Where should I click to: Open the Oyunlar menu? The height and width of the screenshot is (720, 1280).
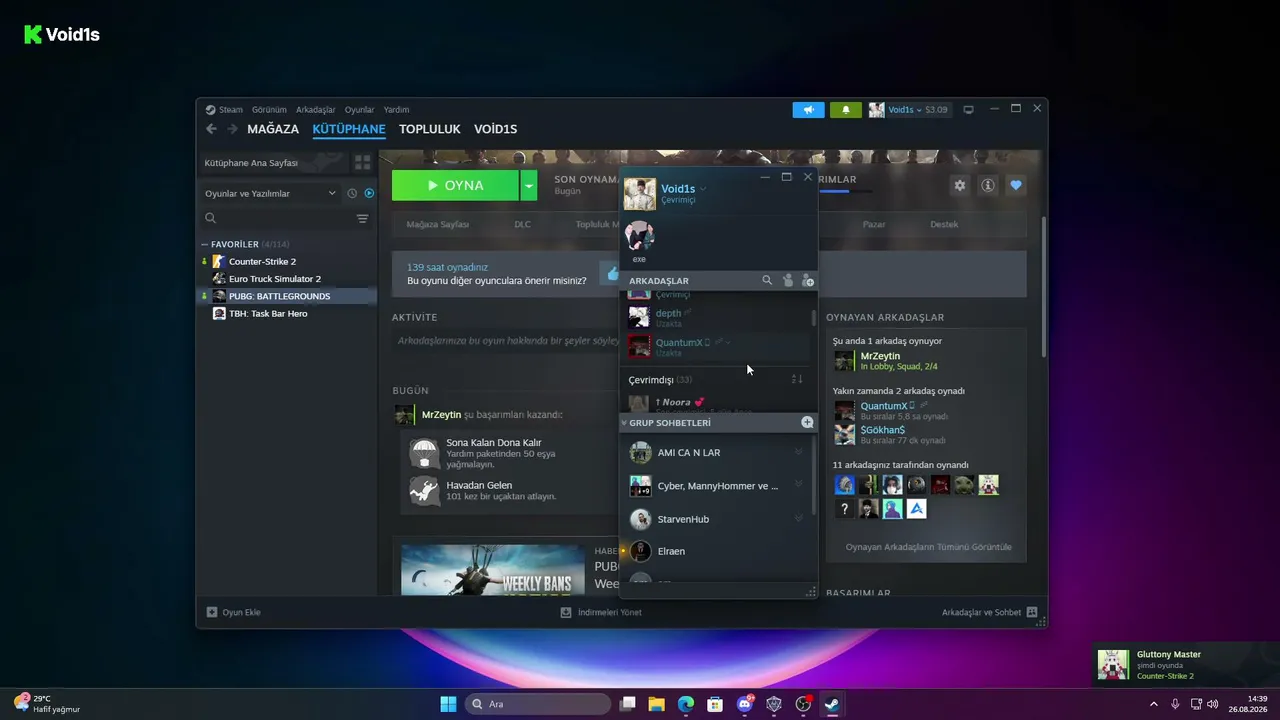click(359, 110)
